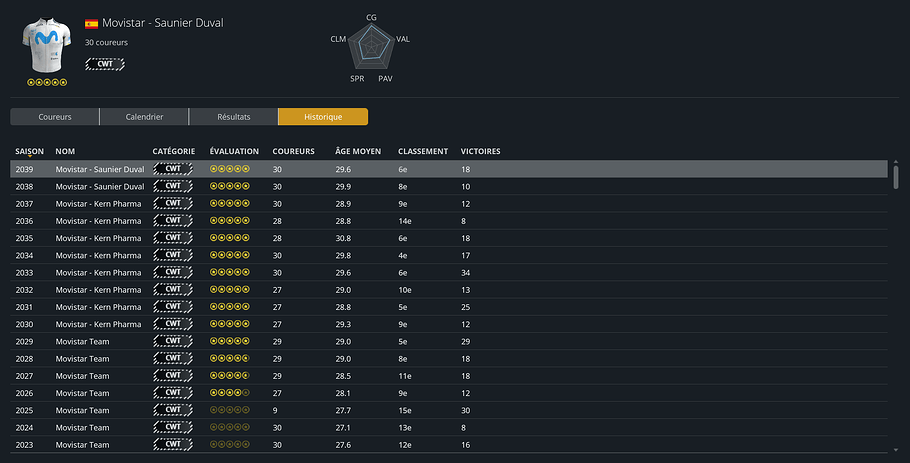Viewport: 910px width, 463px height.
Task: Click the CWT badge under team name
Action: [x=105, y=64]
